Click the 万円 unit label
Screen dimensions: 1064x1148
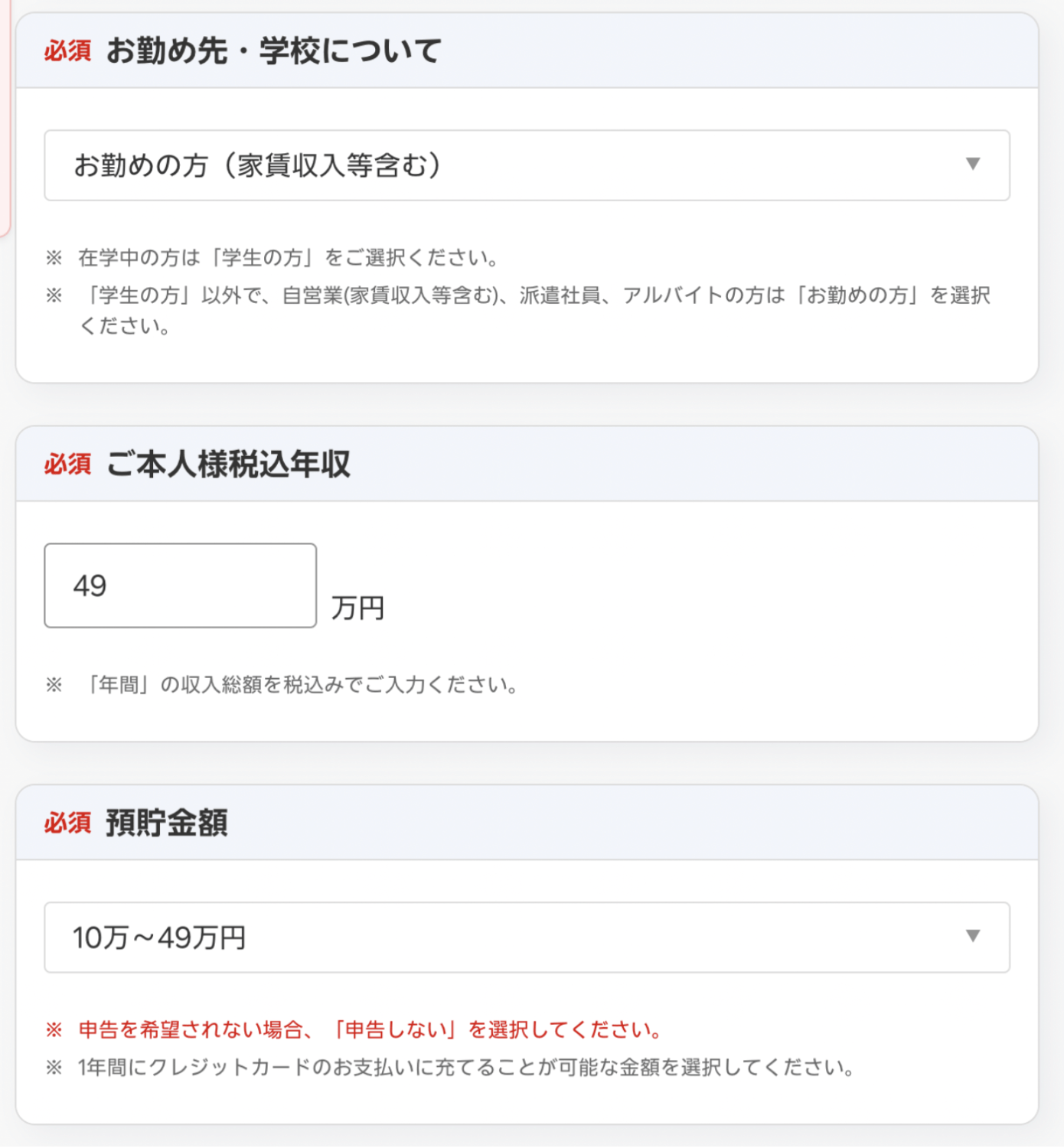coord(357,608)
